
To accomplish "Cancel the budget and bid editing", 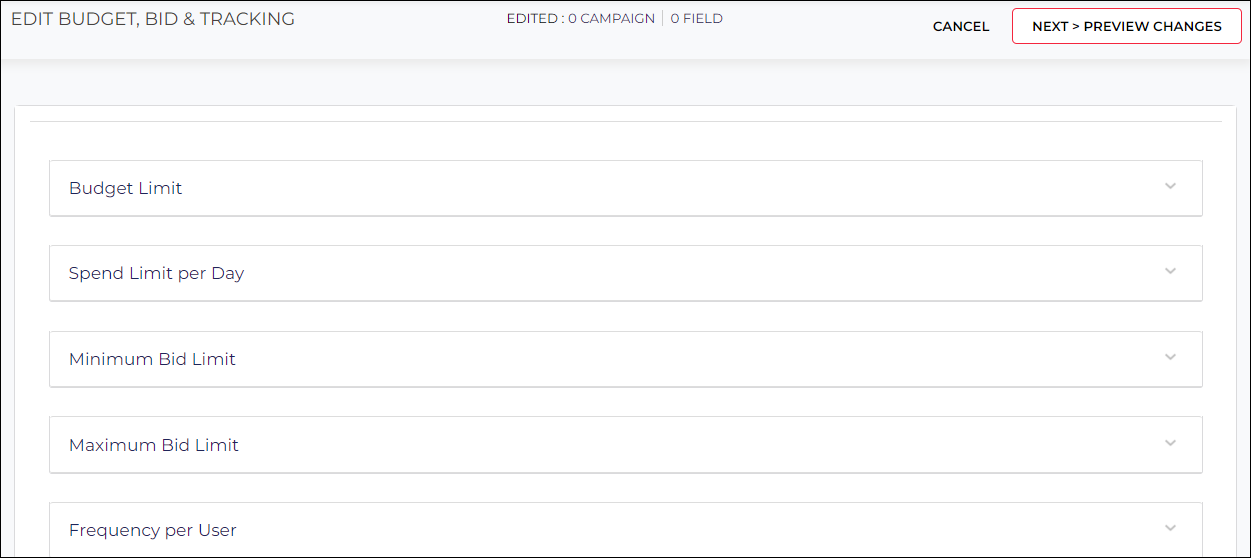I will [961, 27].
